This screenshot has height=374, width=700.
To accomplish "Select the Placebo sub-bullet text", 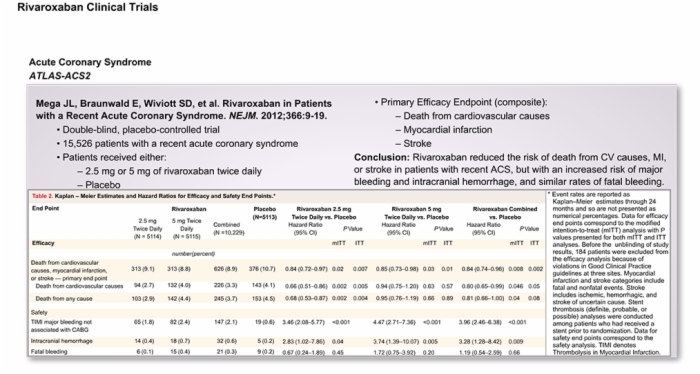I will click(x=99, y=185).
